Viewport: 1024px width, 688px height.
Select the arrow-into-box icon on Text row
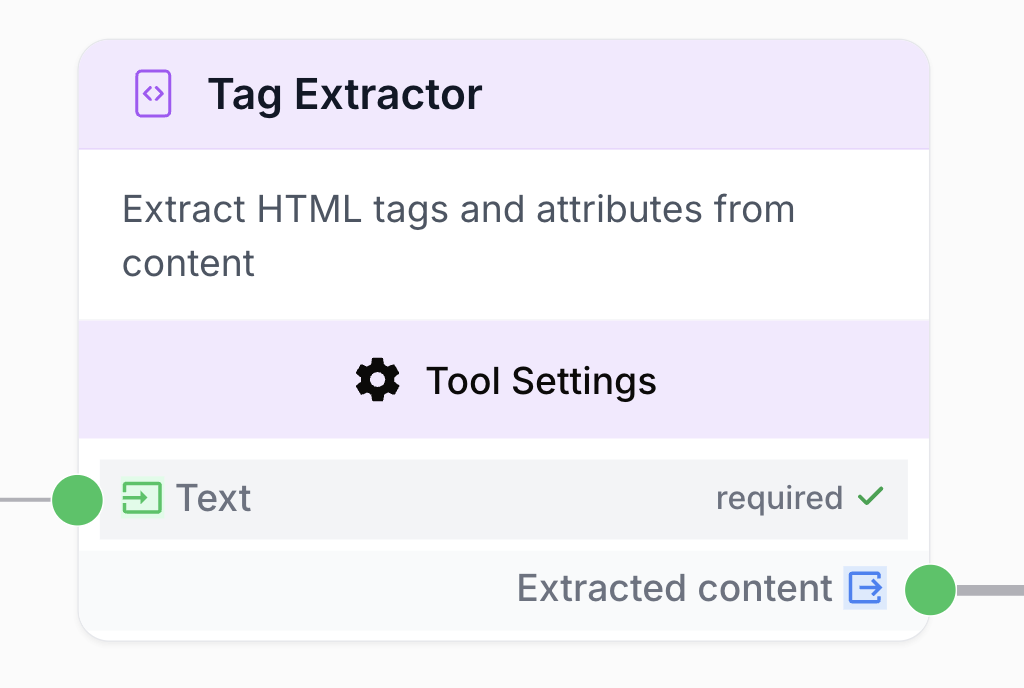pos(142,497)
